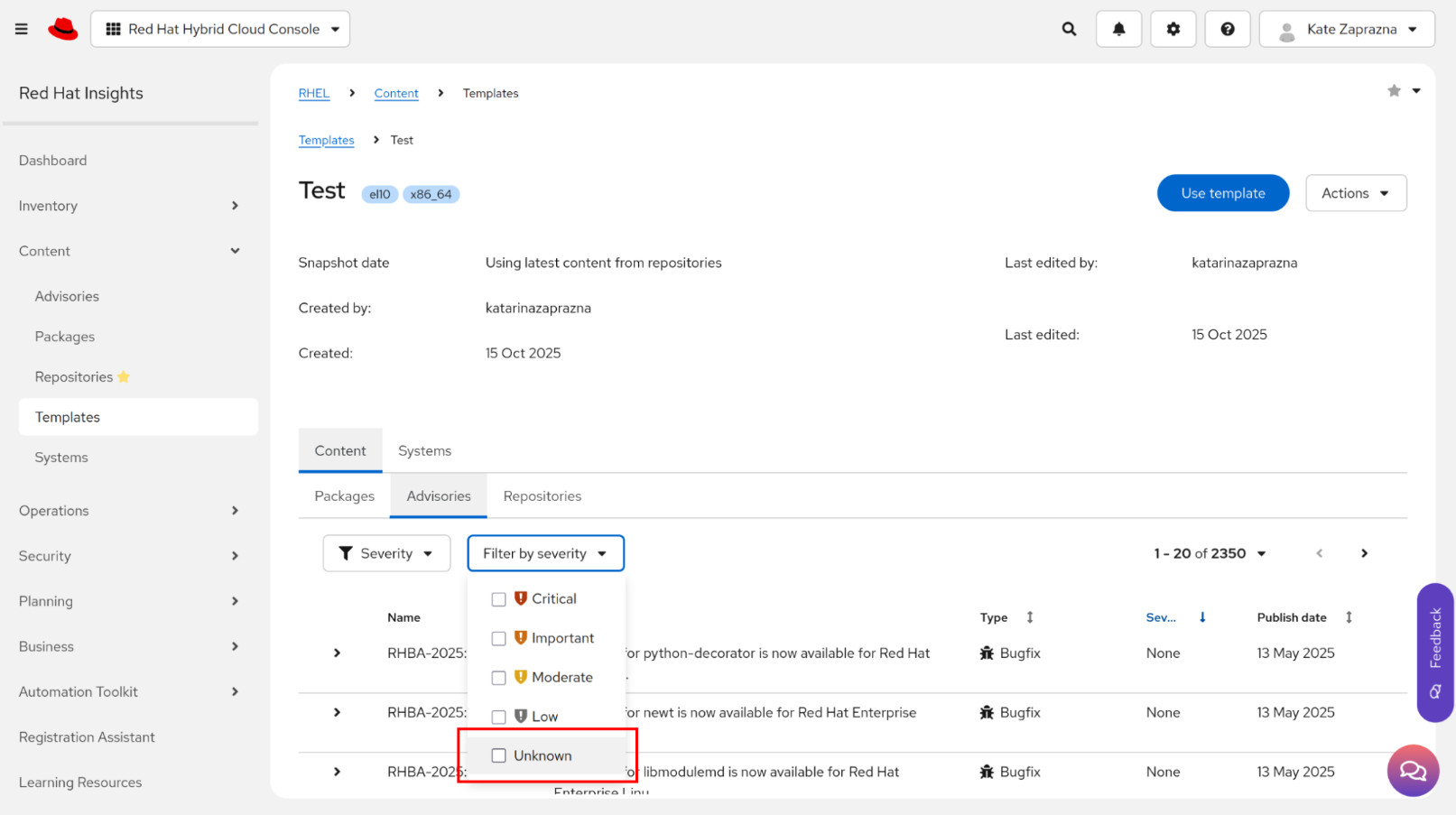The image size is (1456, 815).
Task: Expand the first RHBA-2025 advisory row
Action: 337,653
